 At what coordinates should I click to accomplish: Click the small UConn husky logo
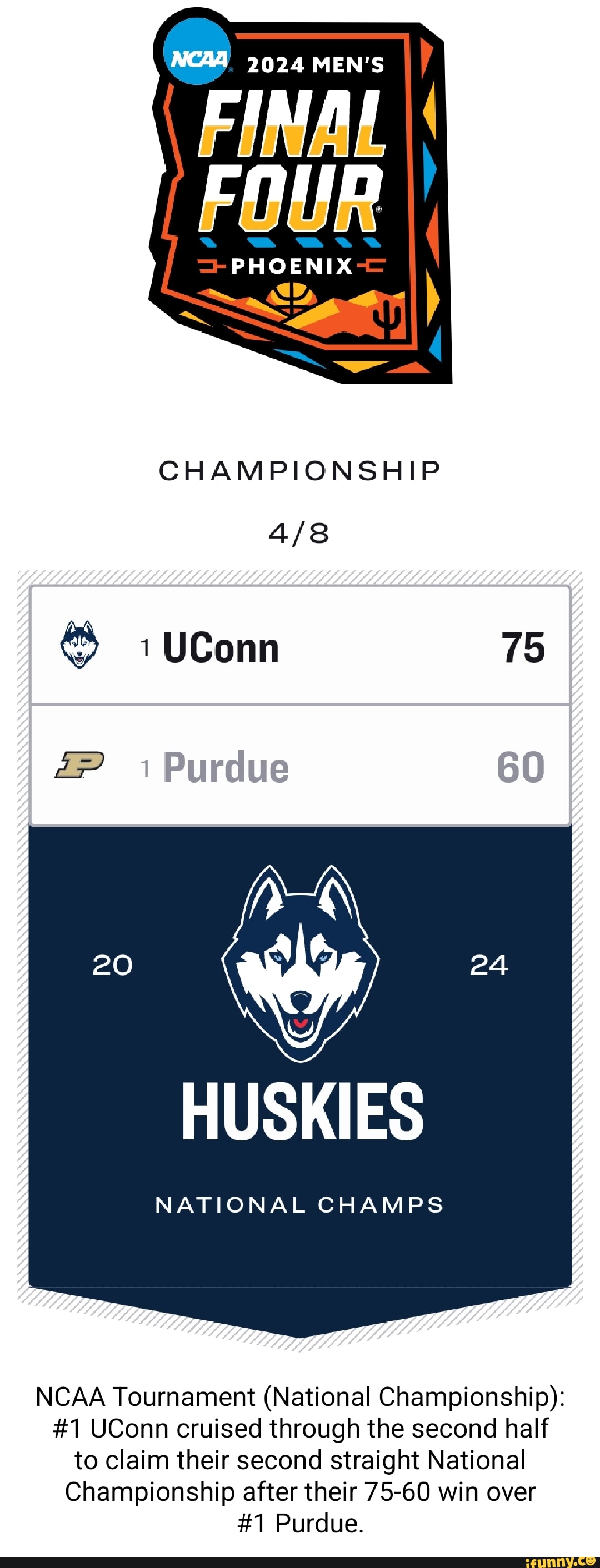[79, 645]
